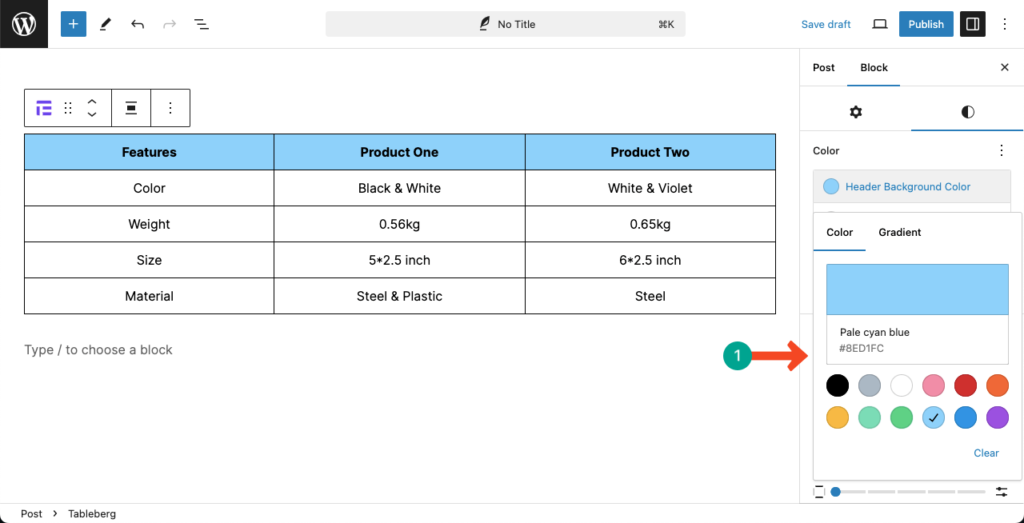Click the #8ED1FC hex value
The width and height of the screenshot is (1024, 523).
point(861,348)
